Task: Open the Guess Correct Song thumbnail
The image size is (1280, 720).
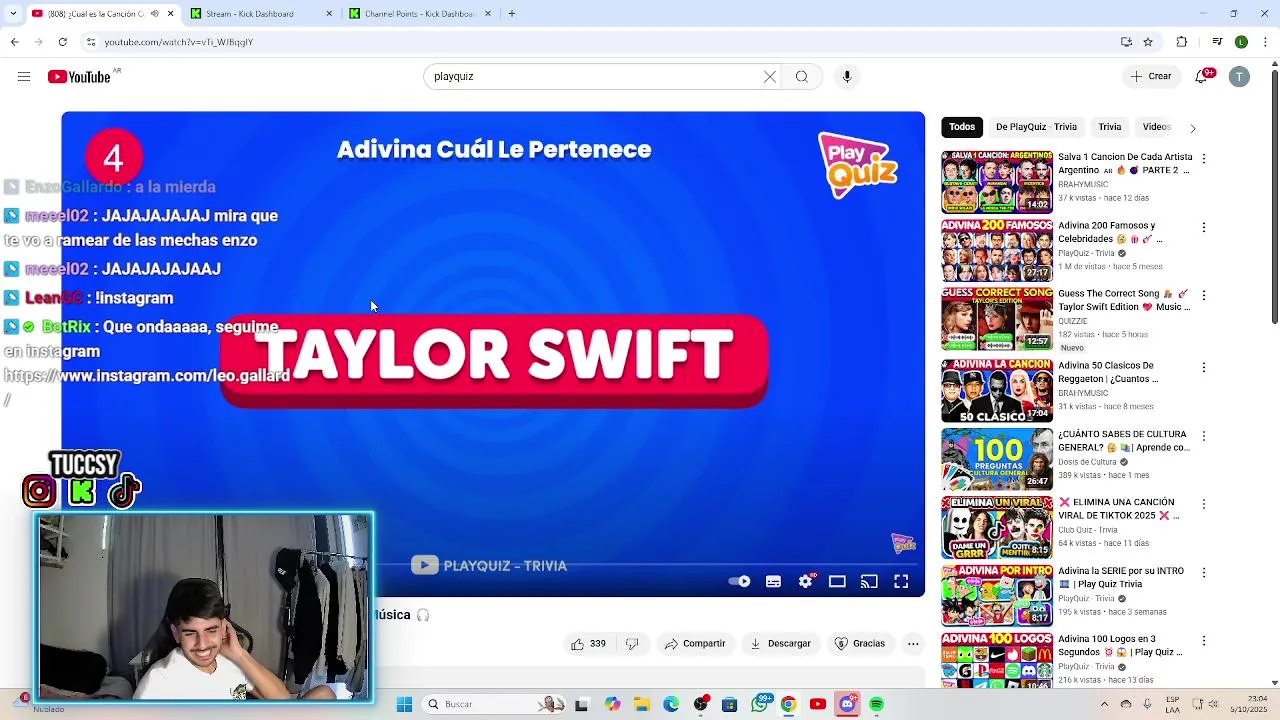Action: tap(997, 318)
